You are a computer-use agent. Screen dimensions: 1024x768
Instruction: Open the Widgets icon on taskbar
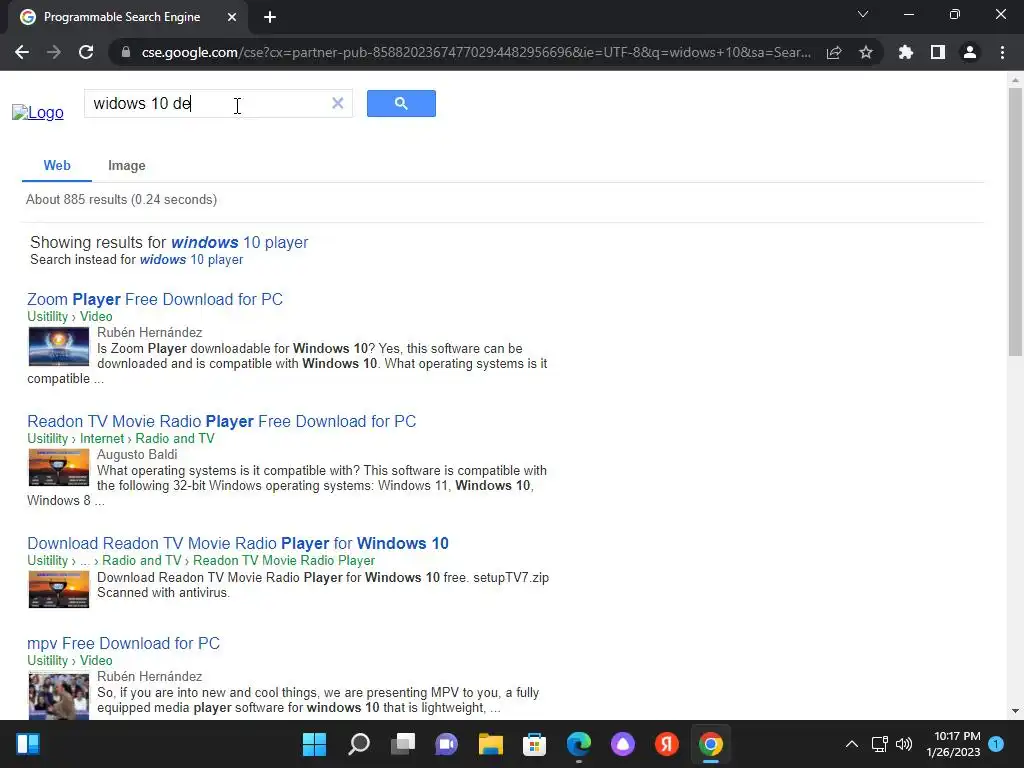click(28, 744)
